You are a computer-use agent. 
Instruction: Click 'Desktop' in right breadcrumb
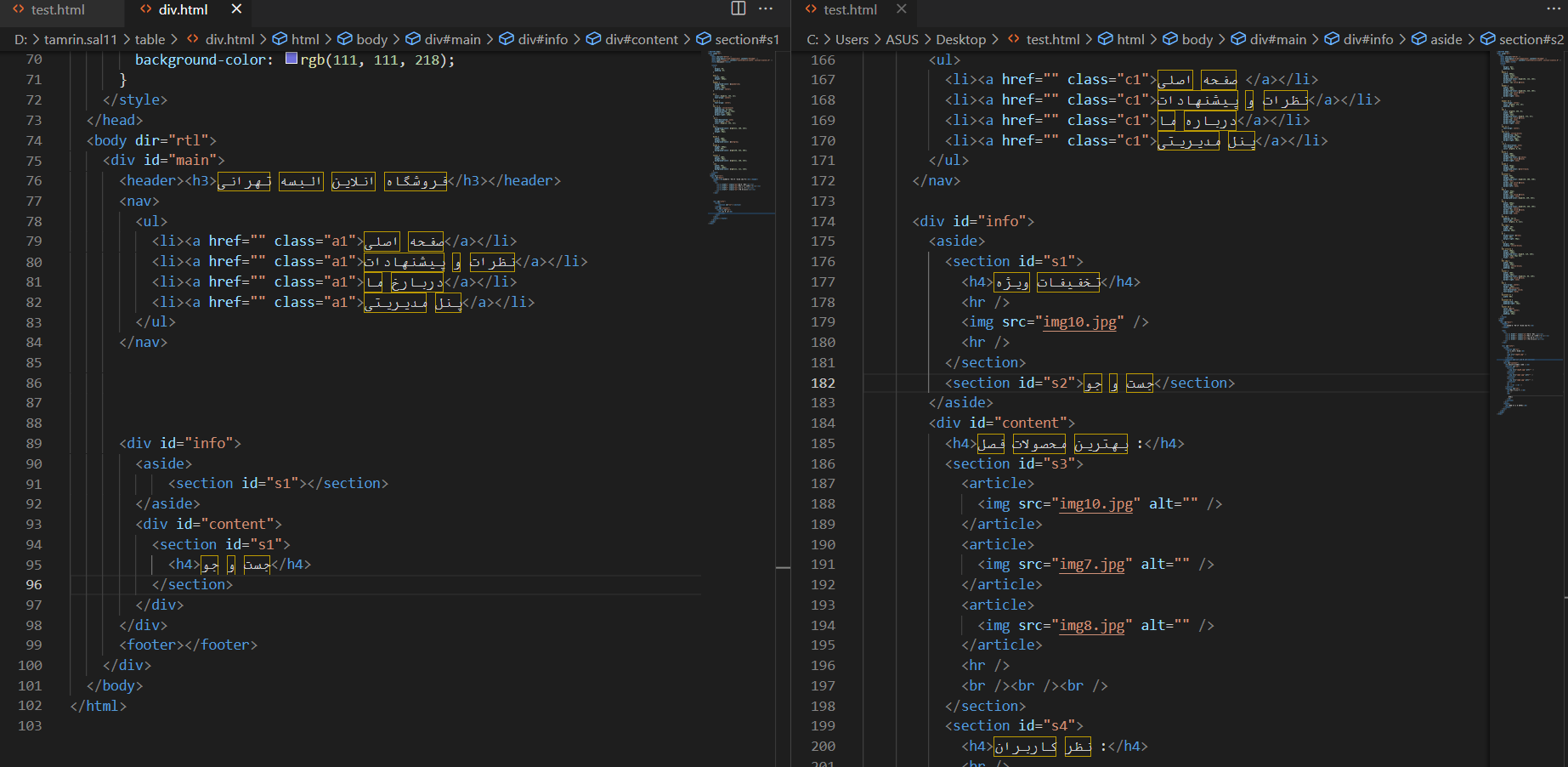pyautogui.click(x=961, y=39)
